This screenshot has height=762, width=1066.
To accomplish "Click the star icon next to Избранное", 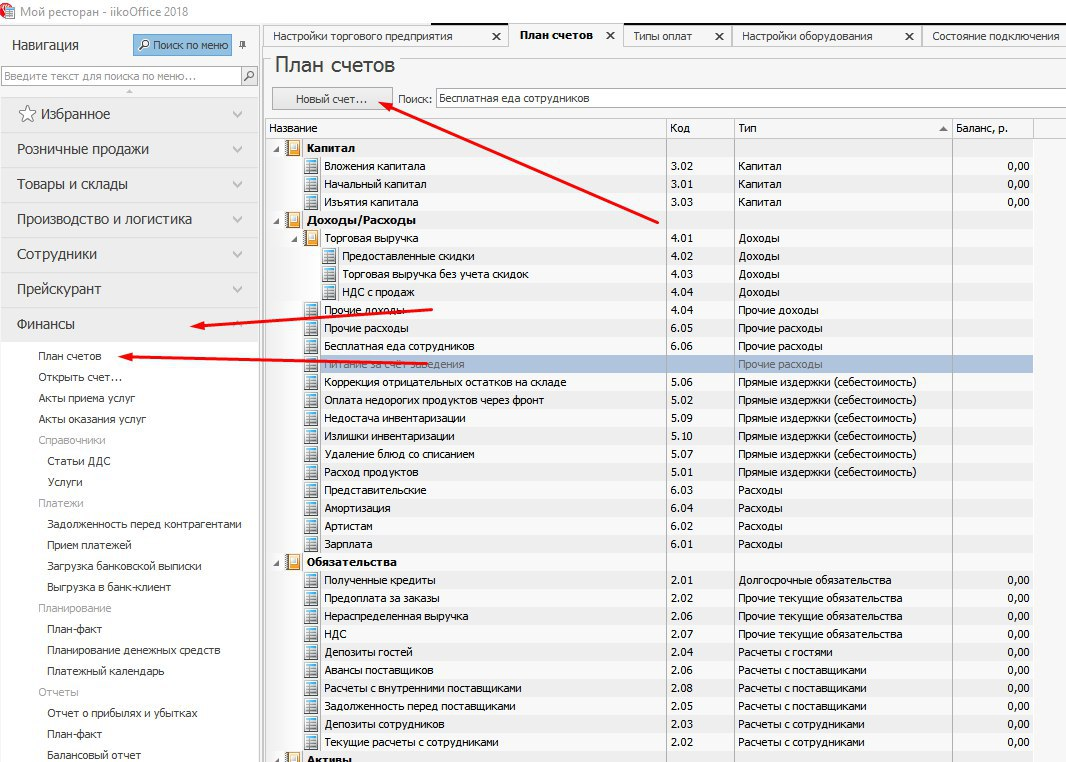I will pyautogui.click(x=28, y=114).
